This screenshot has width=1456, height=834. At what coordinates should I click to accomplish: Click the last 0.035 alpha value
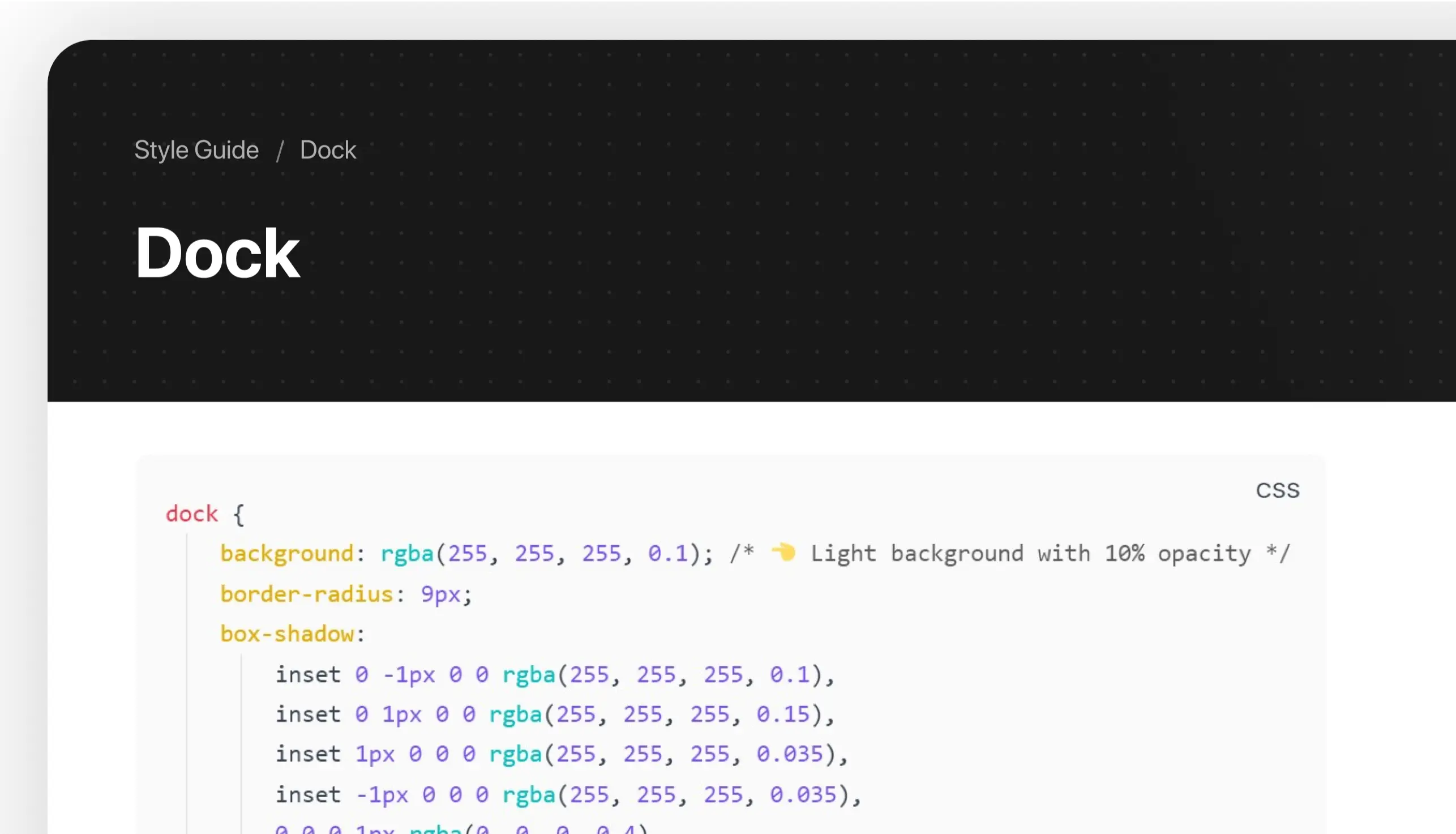[803, 794]
